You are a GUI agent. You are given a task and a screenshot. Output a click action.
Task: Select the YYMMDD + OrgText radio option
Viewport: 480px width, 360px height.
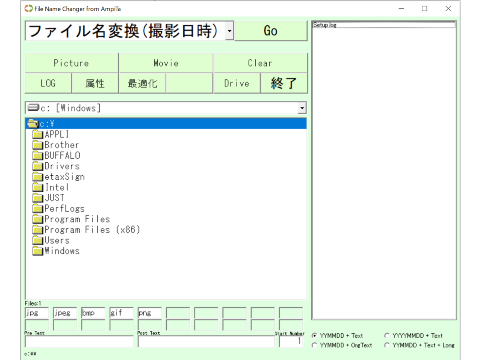(342, 345)
